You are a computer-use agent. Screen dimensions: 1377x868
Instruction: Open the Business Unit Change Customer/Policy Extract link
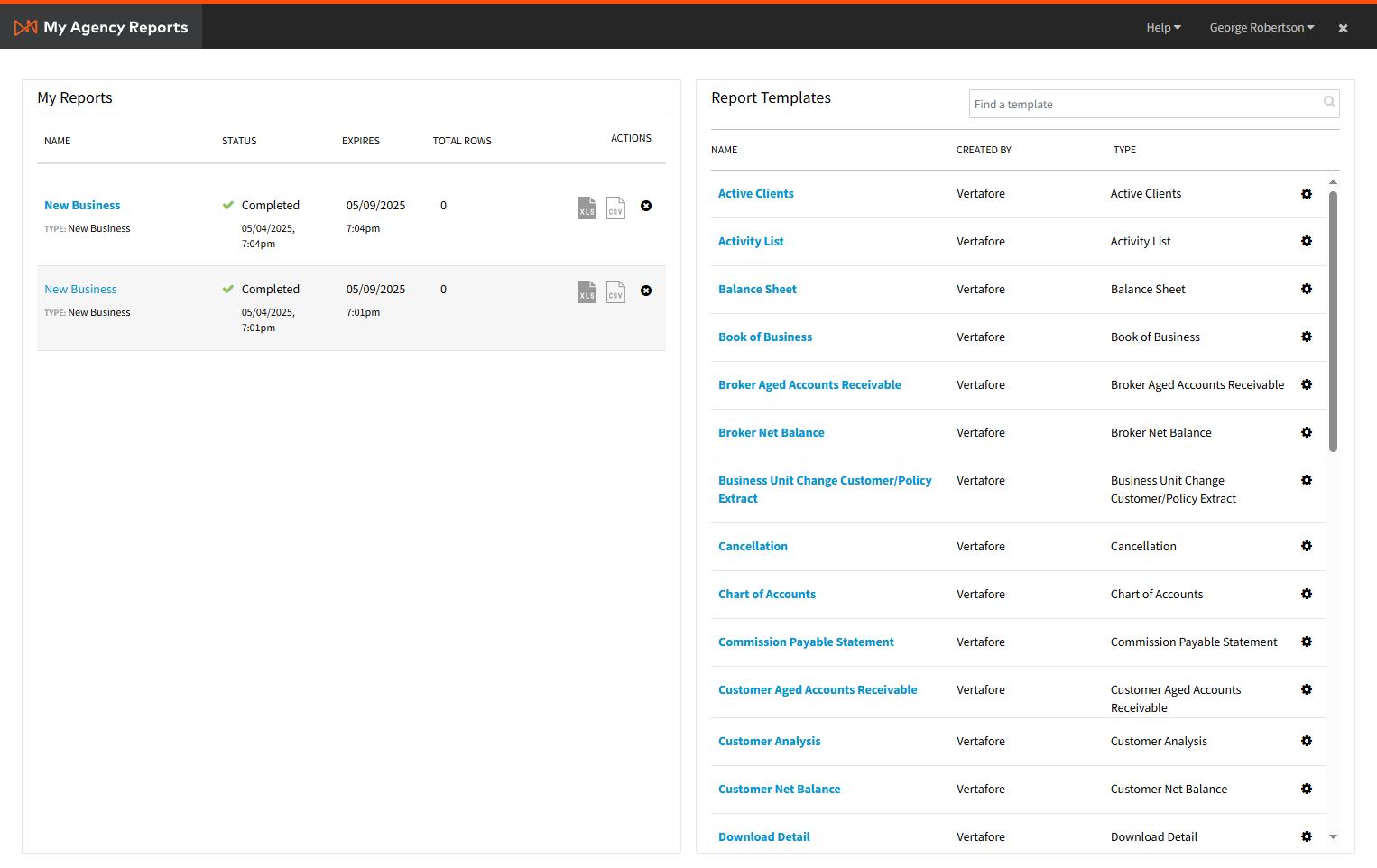(825, 490)
